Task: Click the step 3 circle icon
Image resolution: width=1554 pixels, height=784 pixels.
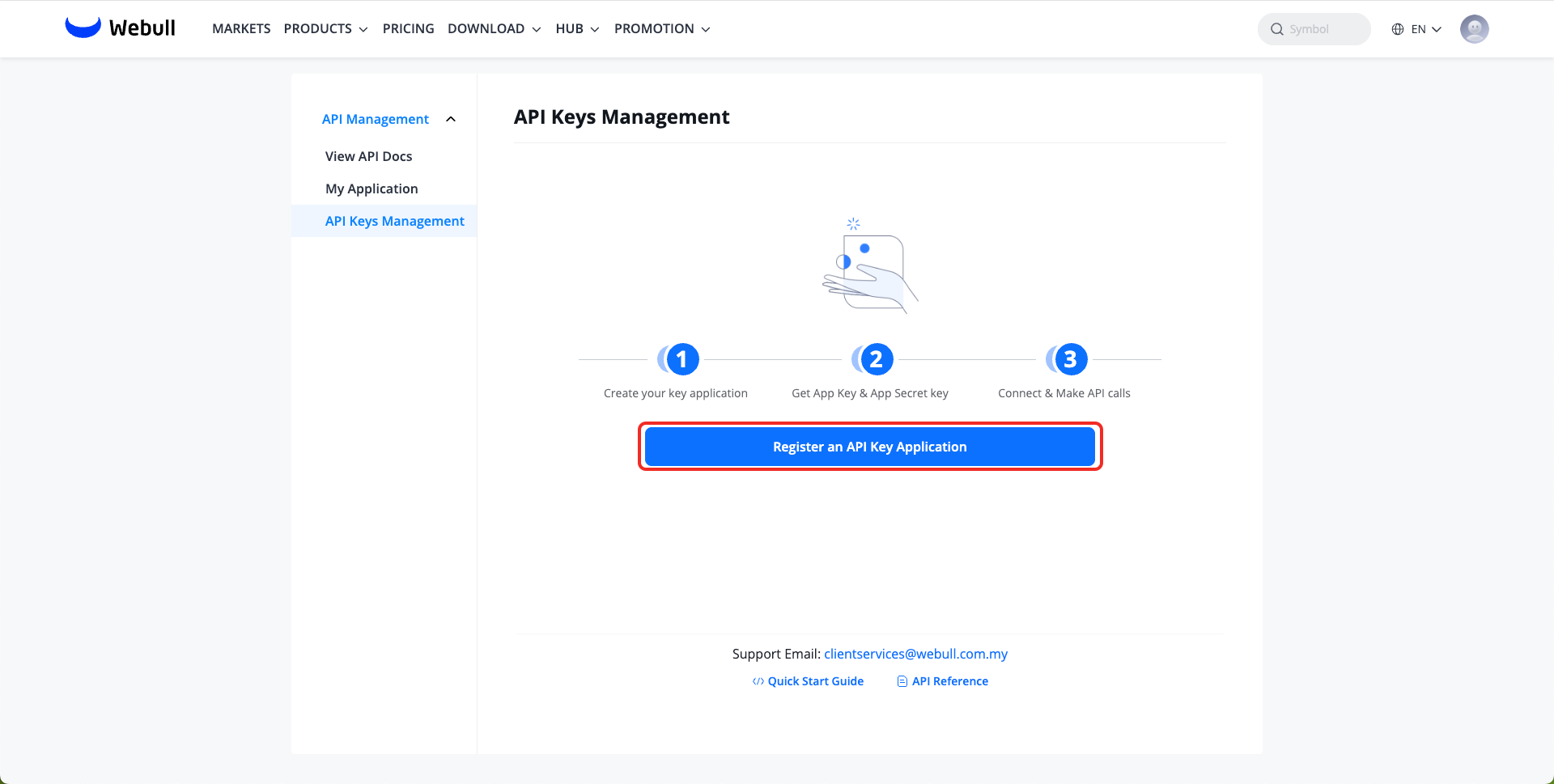Action: 1067,358
